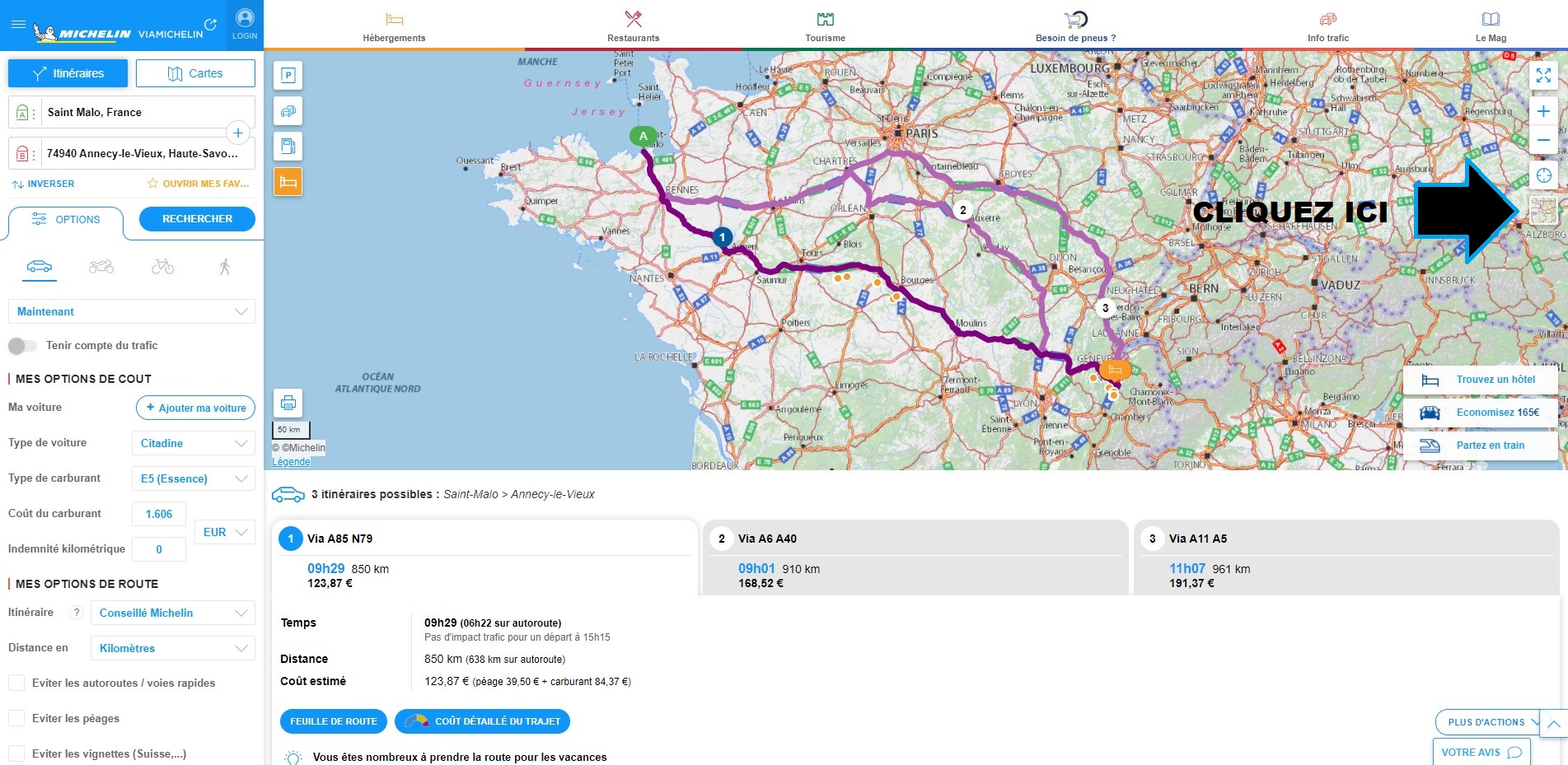
Task: Open Restaurants tab
Action: click(x=633, y=26)
